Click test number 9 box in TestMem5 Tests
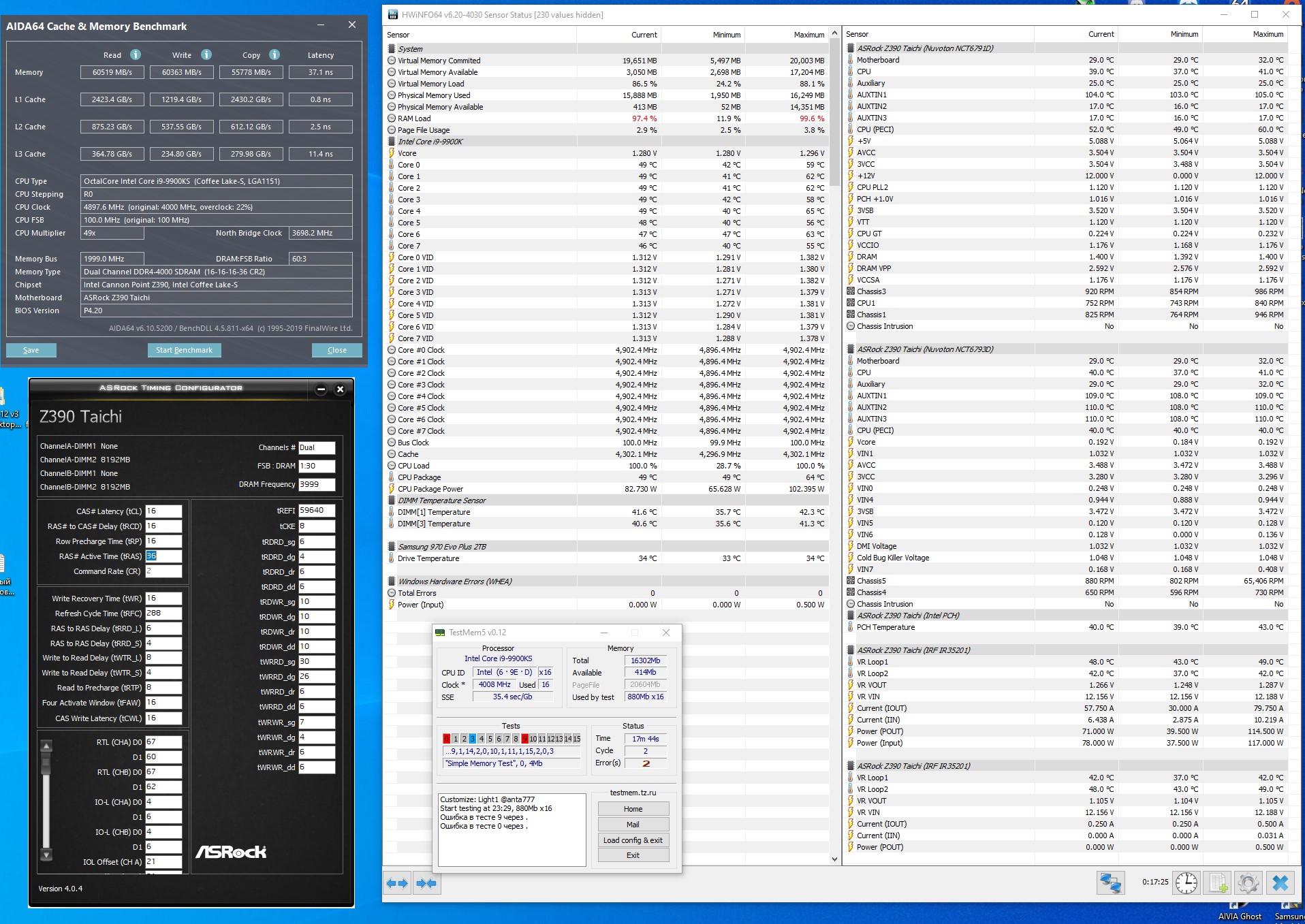The height and width of the screenshot is (924, 1305). (x=524, y=739)
